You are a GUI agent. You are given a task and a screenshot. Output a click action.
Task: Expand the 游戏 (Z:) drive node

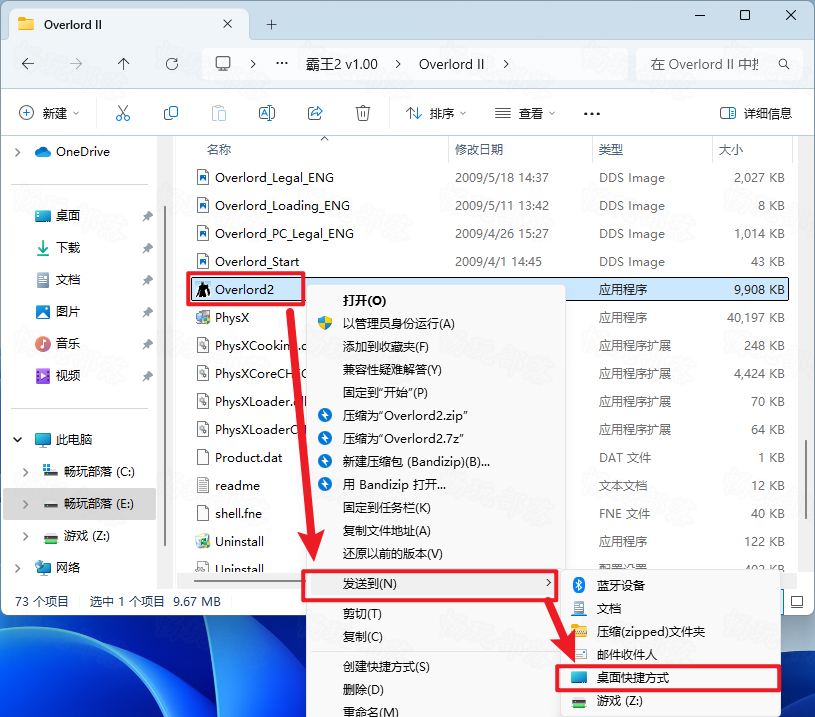(25, 536)
